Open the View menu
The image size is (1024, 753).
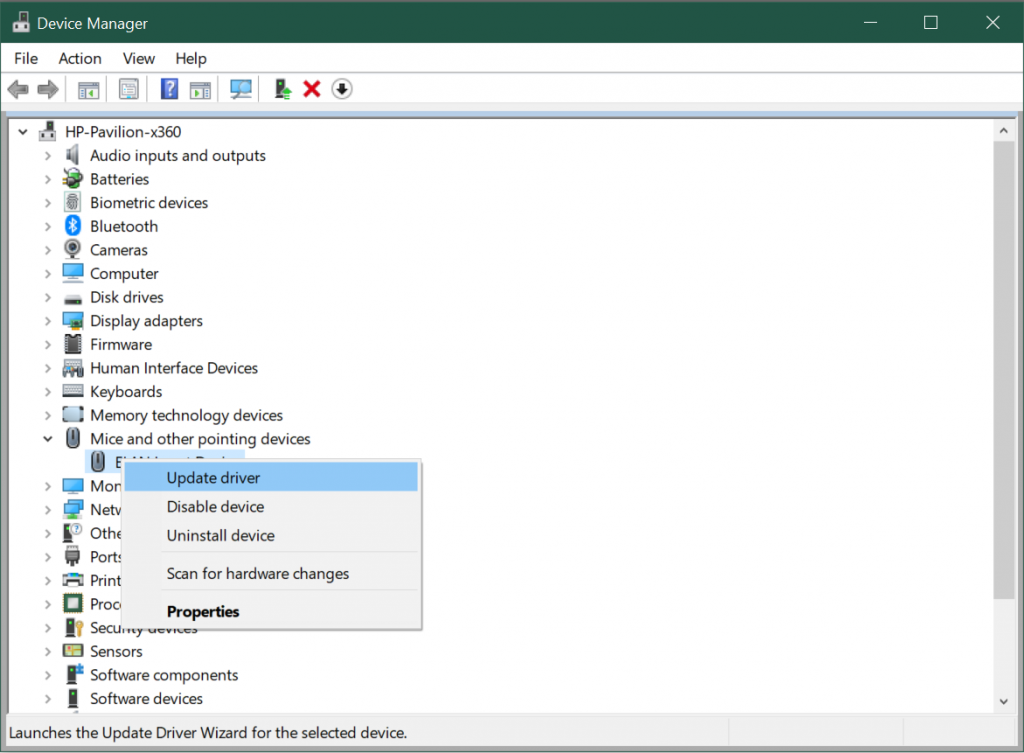tap(138, 58)
